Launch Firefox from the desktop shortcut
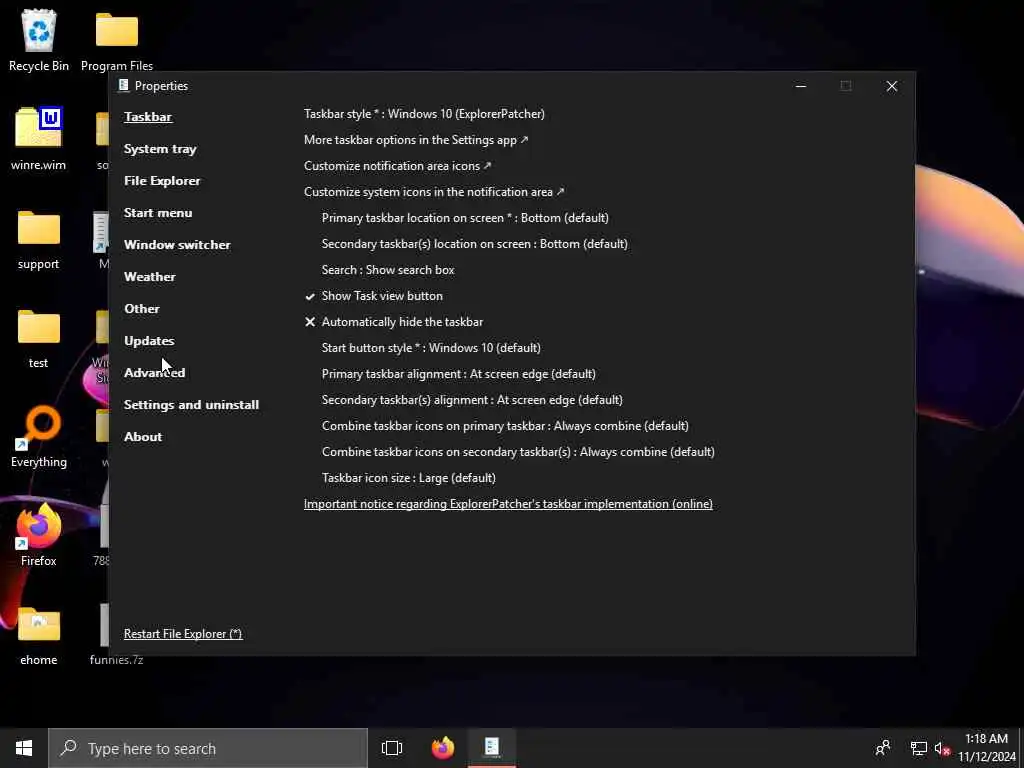 [x=39, y=536]
